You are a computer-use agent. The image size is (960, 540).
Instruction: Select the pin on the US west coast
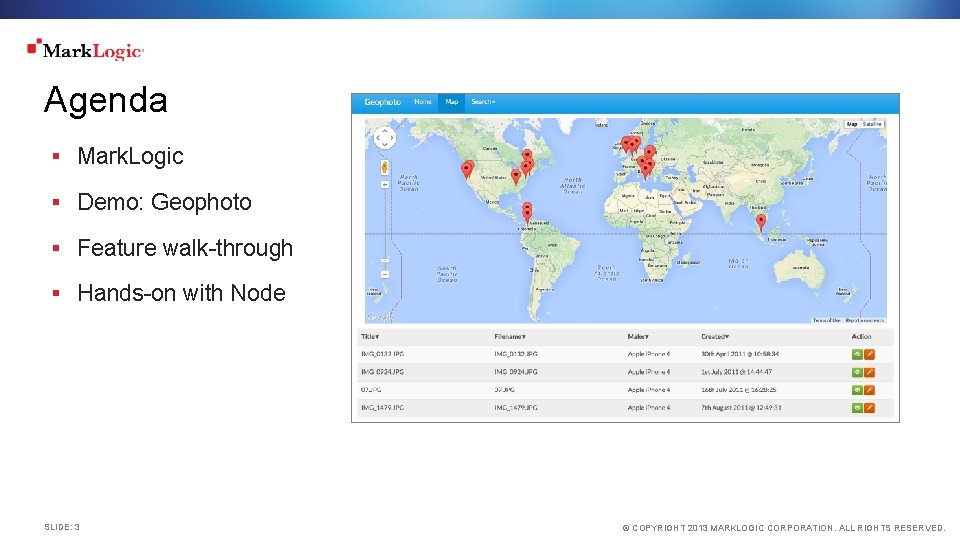tap(467, 170)
